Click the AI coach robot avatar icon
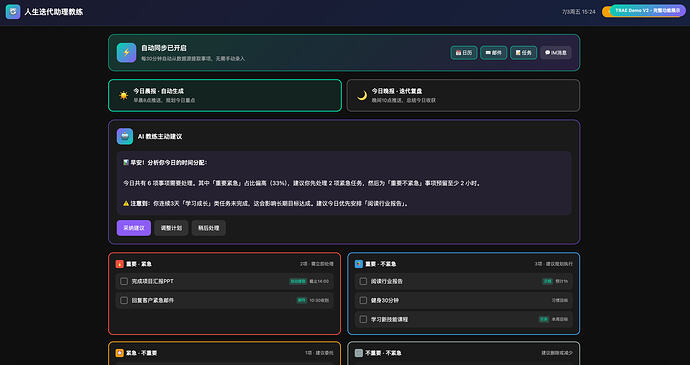 [125, 136]
